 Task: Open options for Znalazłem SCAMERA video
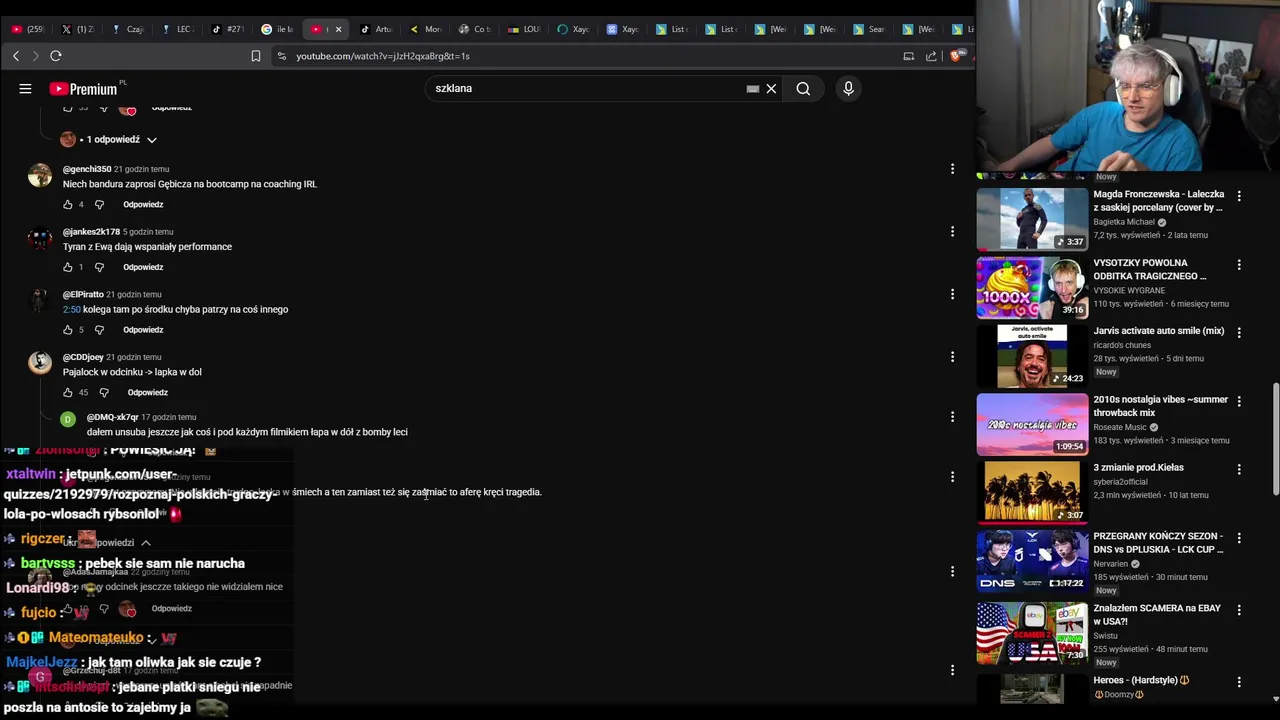(1239, 609)
